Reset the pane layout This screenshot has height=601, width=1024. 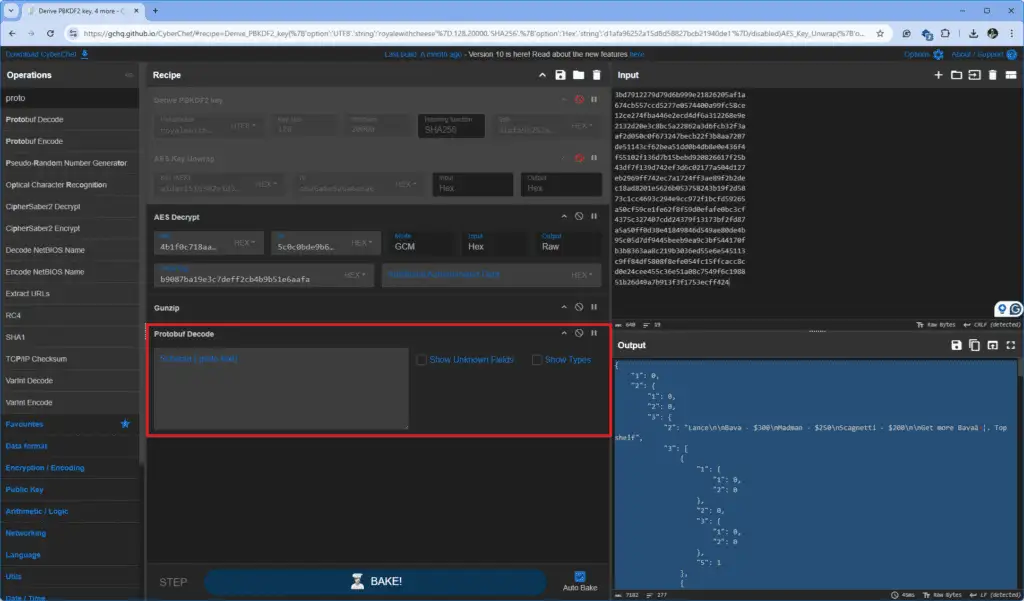pos(1011,75)
